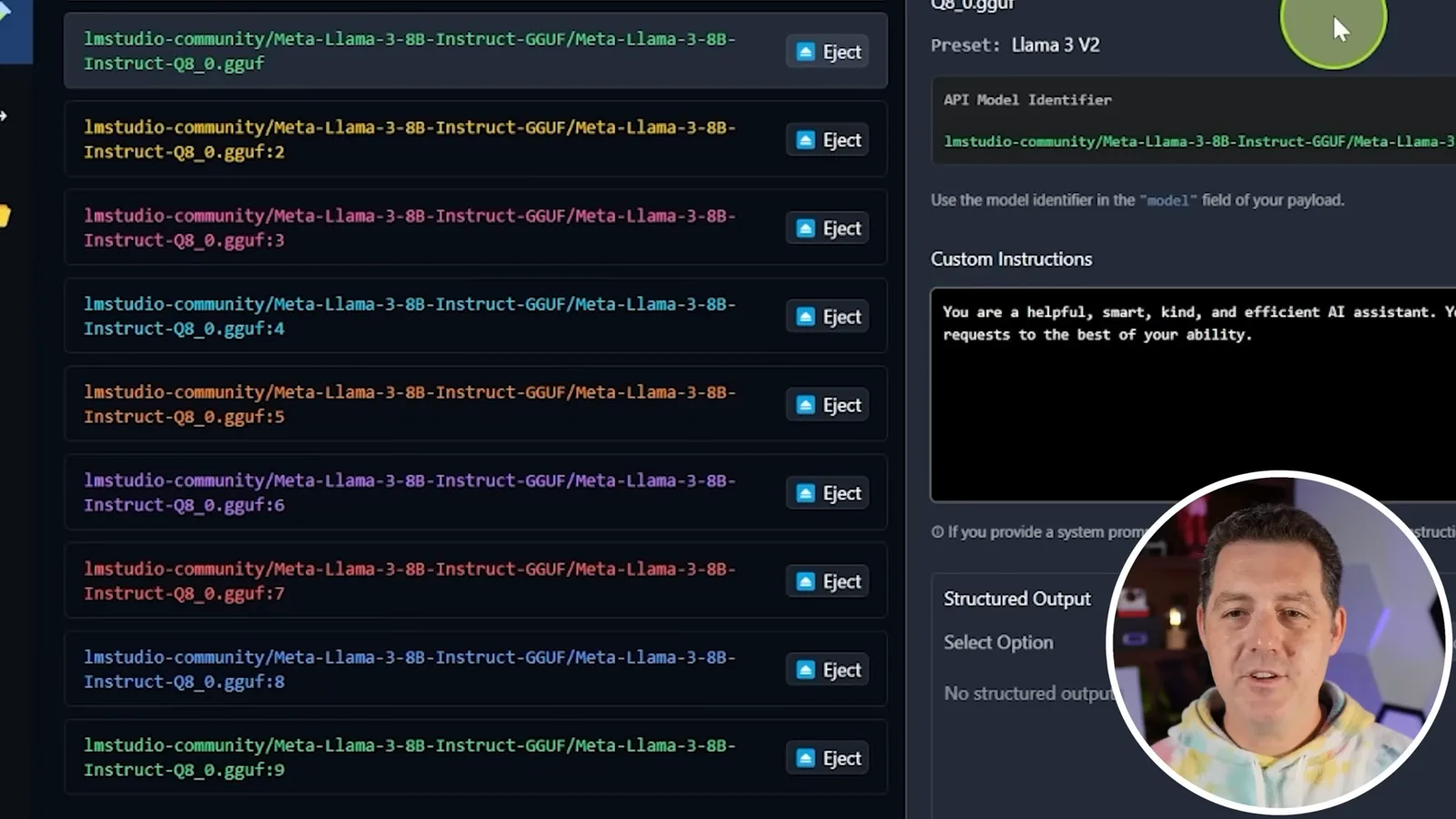Eject the model ending in gguf:9
1456x819 pixels.
[x=827, y=758]
